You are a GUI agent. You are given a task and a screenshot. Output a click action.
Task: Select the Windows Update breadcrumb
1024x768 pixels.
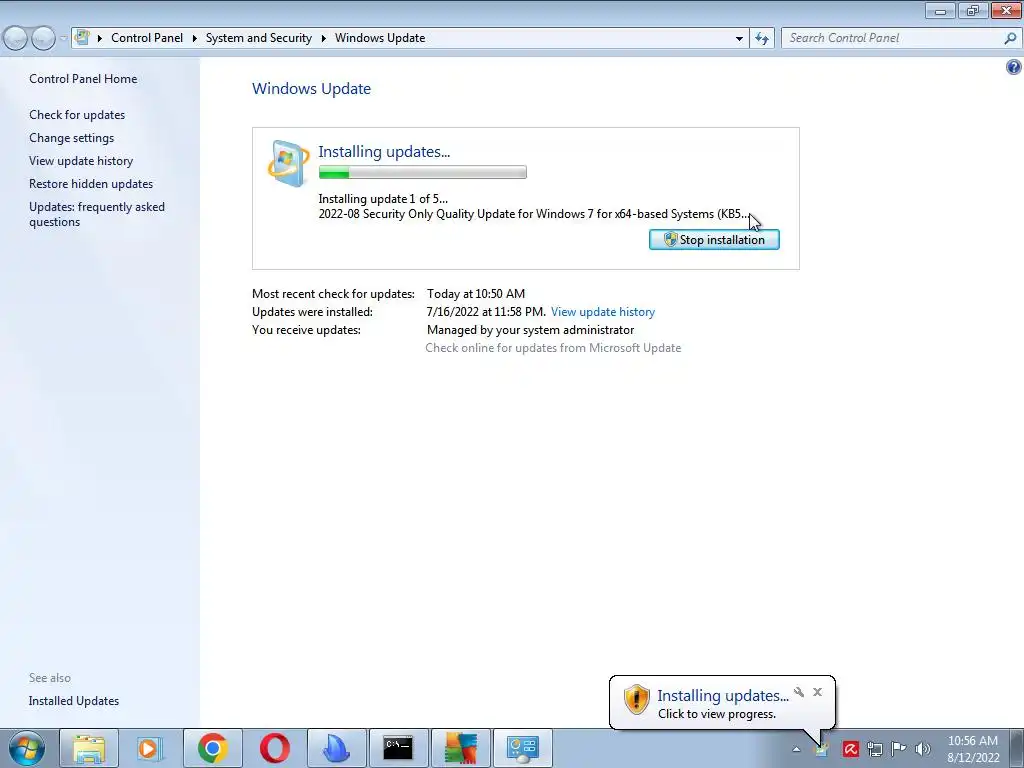[380, 38]
